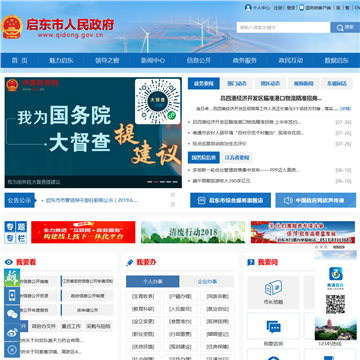Click the 市长信箱 mailbox icon
The height and width of the screenshot is (360, 360).
273,288
